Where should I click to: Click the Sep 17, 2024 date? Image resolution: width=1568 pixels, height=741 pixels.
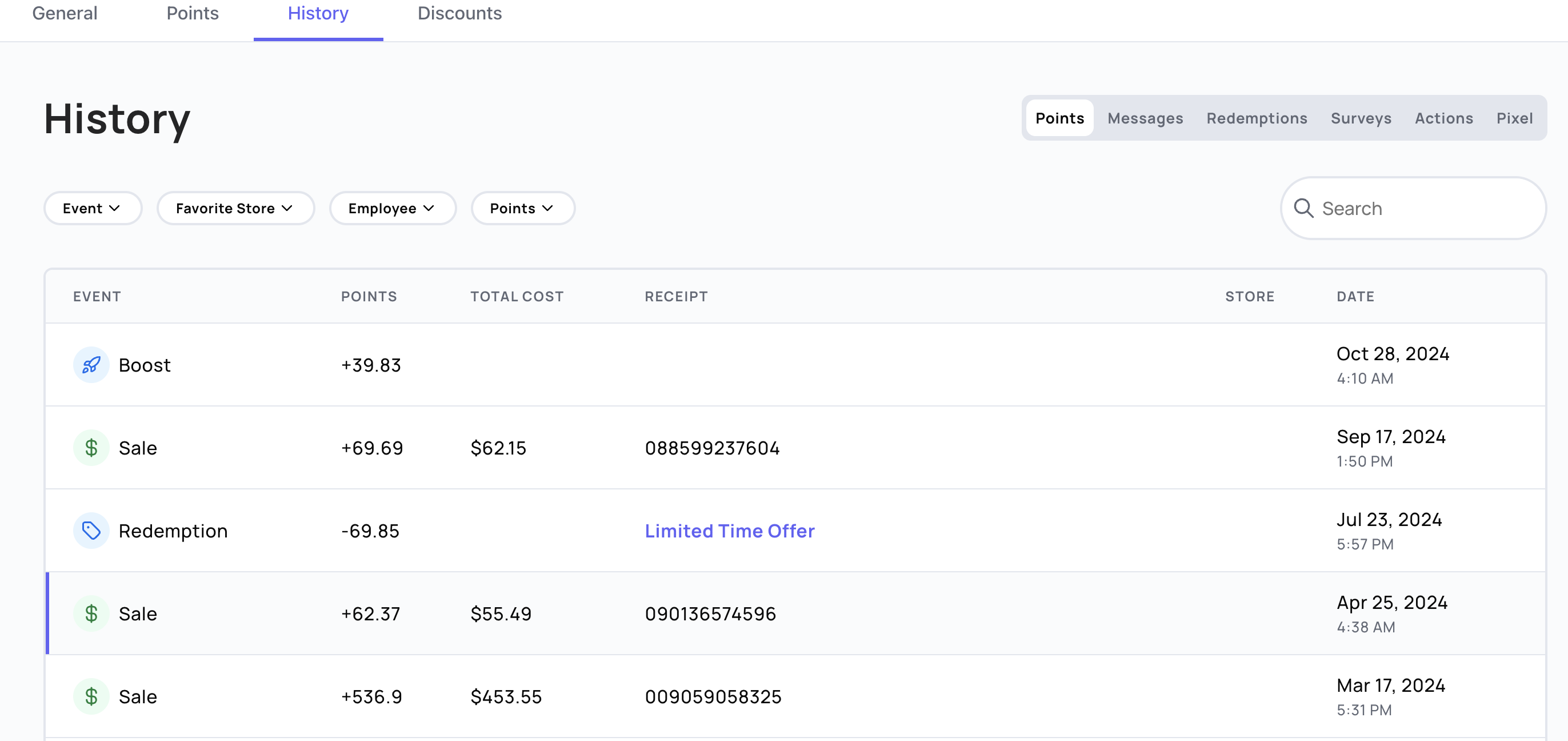(1391, 437)
